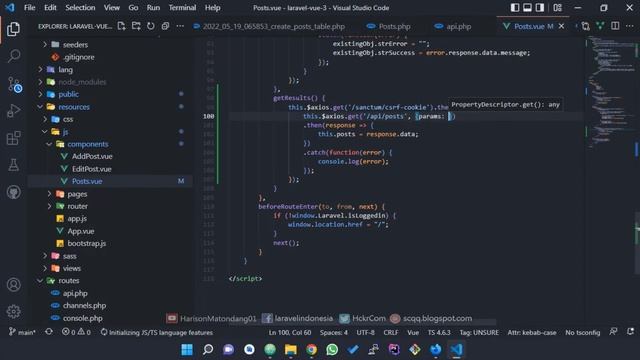The image size is (640, 360).
Task: Toggle the primary side bar
Action: coord(515,8)
